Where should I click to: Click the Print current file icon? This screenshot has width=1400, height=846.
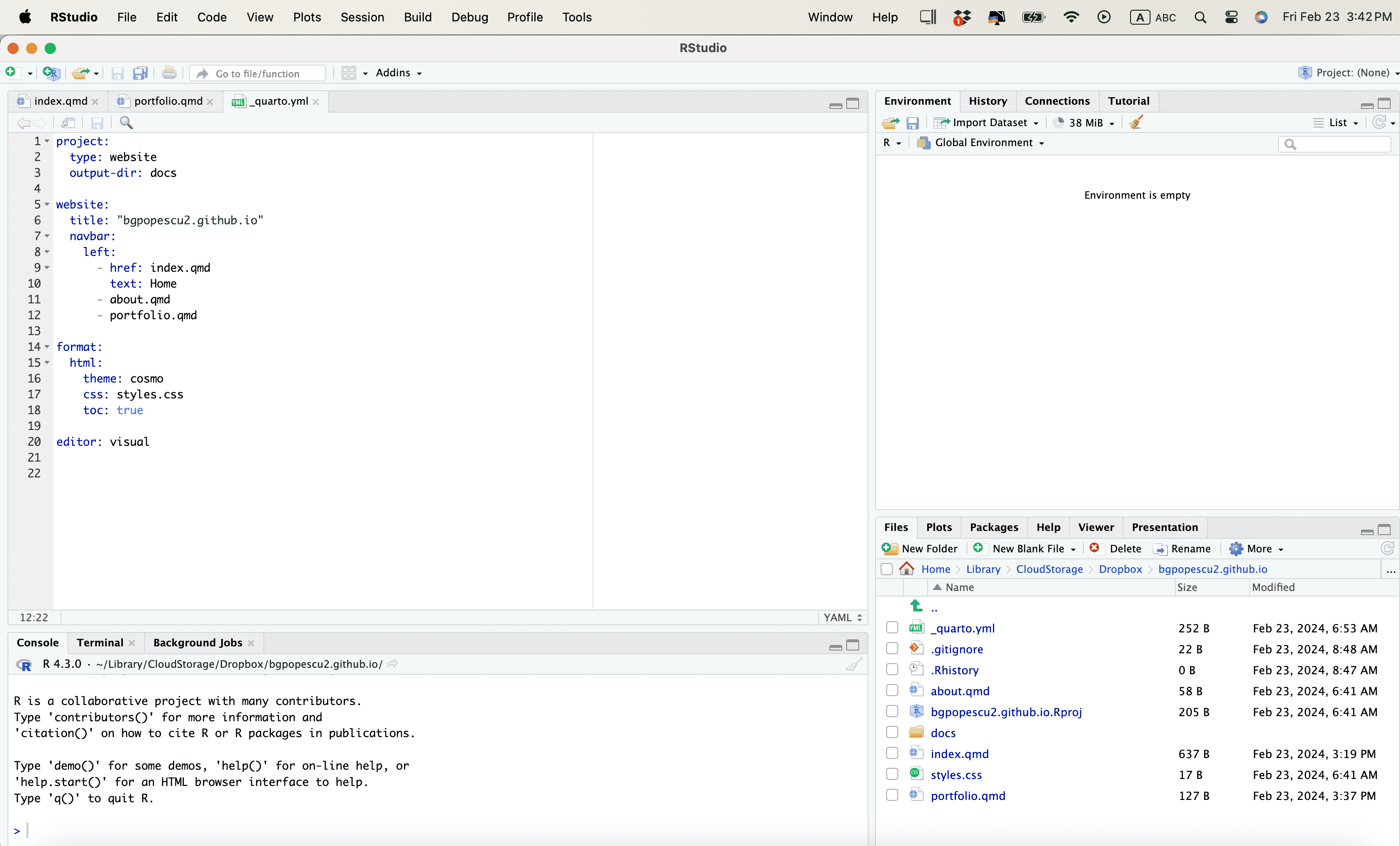(169, 73)
